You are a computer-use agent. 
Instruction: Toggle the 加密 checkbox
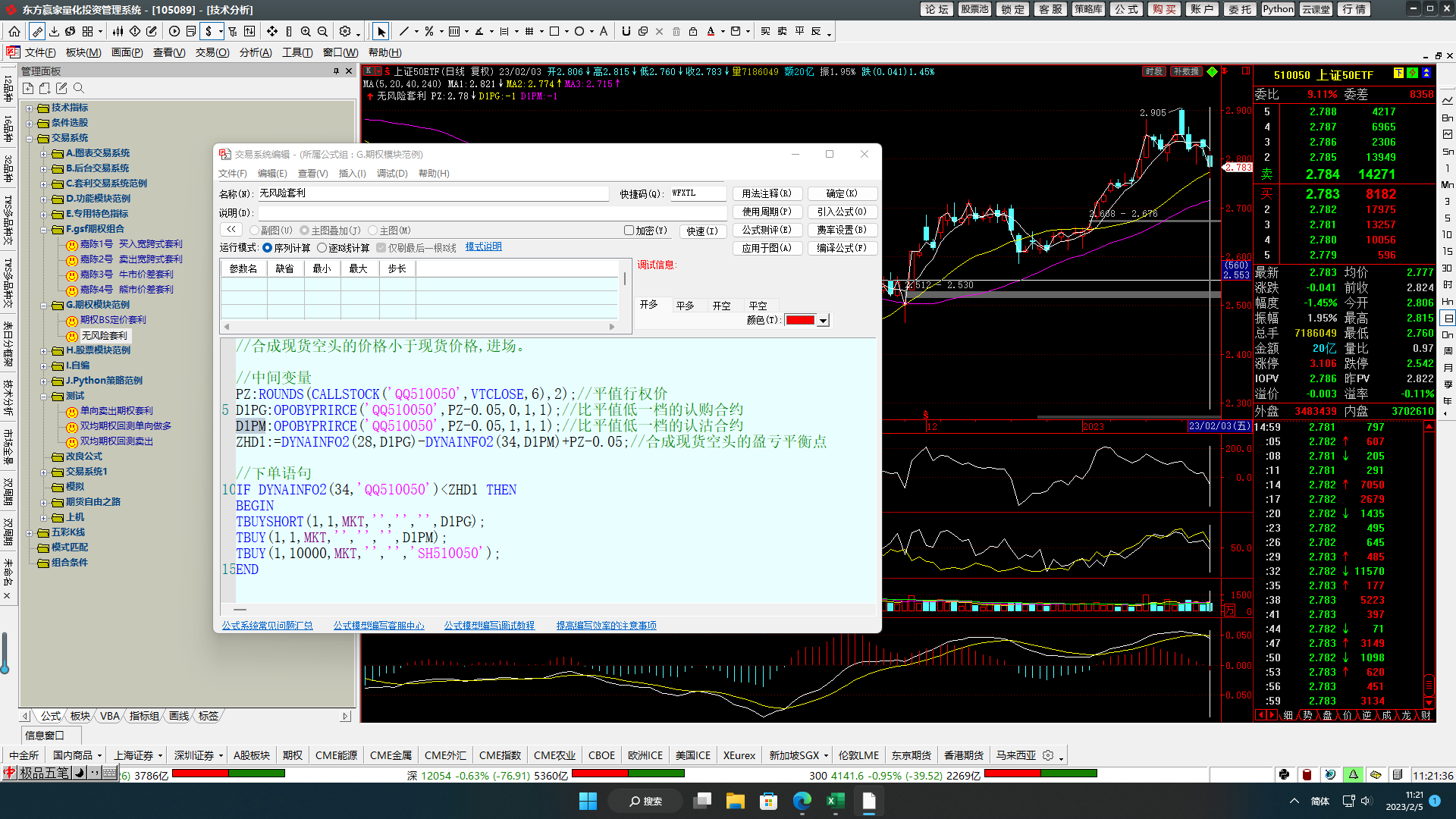click(x=629, y=231)
